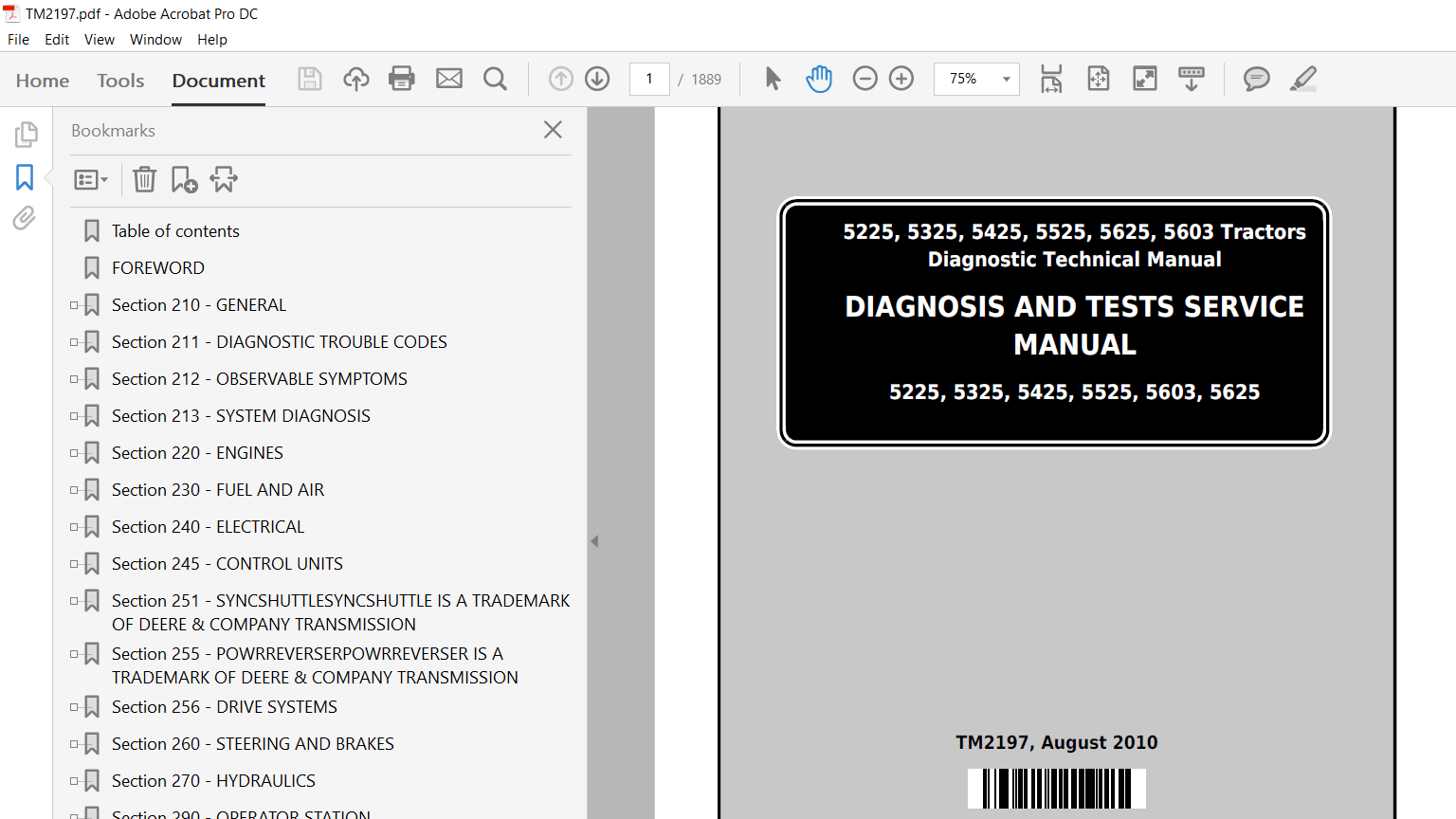The width and height of the screenshot is (1456, 819).
Task: Go to Section 270 - HYDRAULICS
Action: (x=213, y=781)
